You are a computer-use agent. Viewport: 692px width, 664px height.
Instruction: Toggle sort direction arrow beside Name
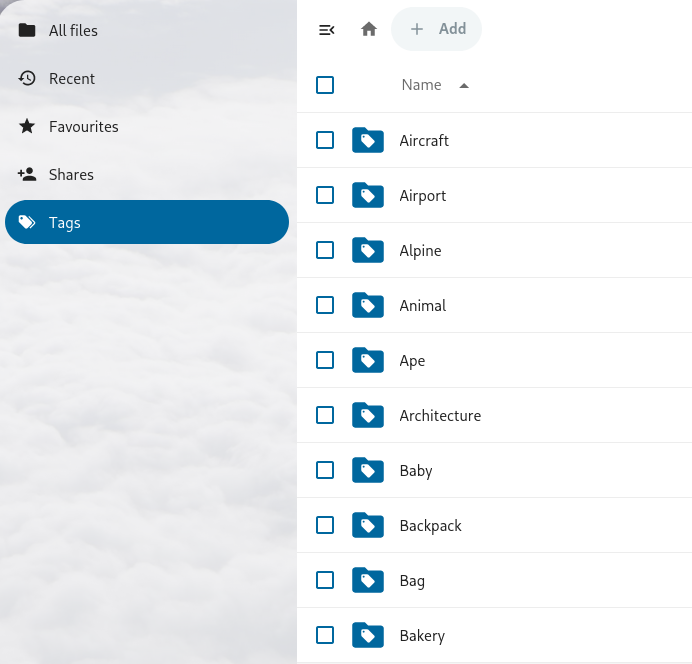464,86
